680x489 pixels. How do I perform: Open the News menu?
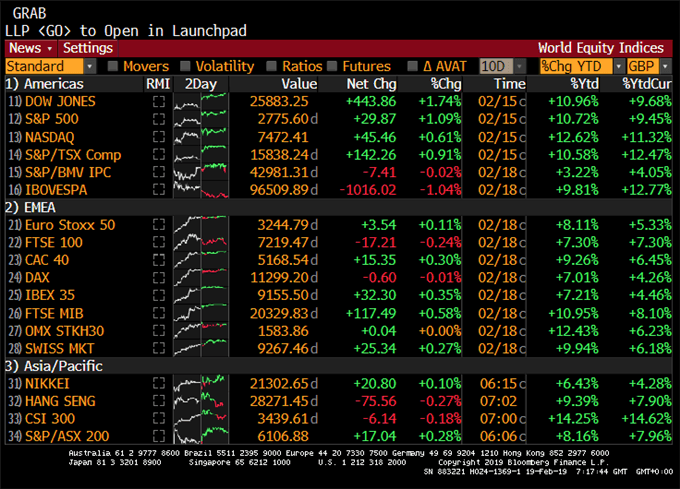[31, 48]
